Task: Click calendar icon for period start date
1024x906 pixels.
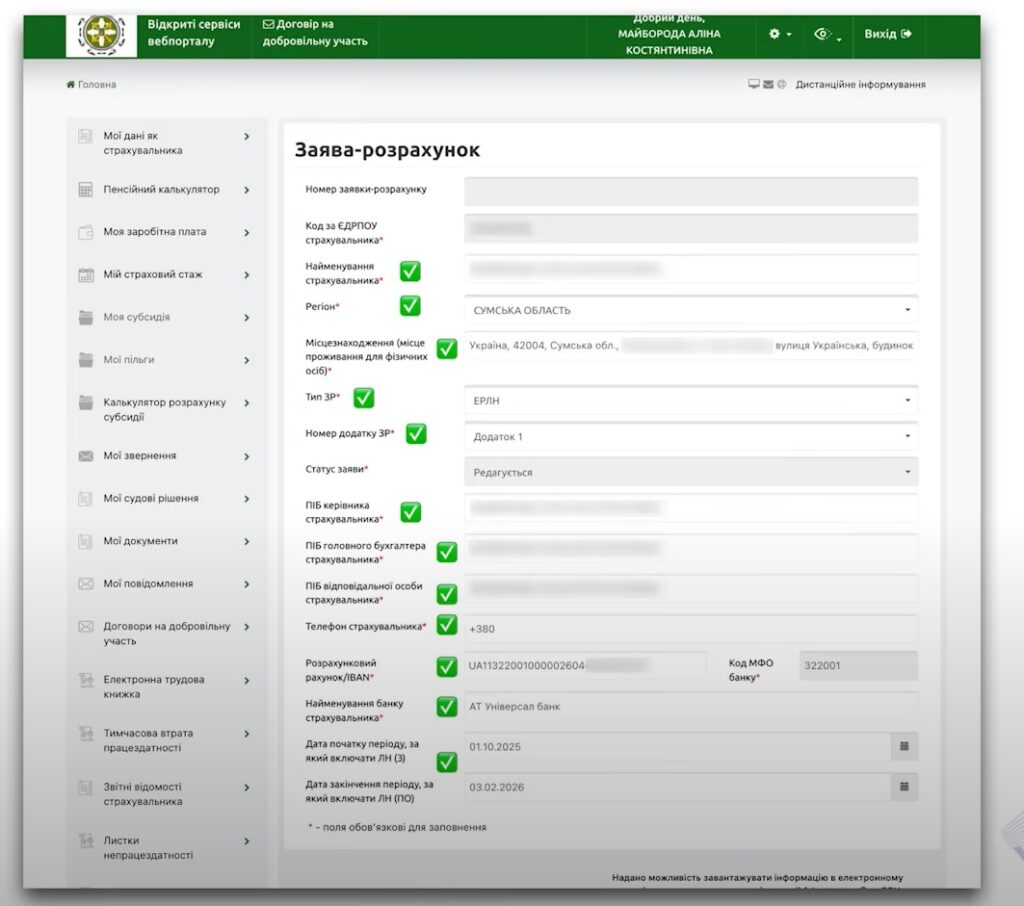Action: (x=904, y=746)
